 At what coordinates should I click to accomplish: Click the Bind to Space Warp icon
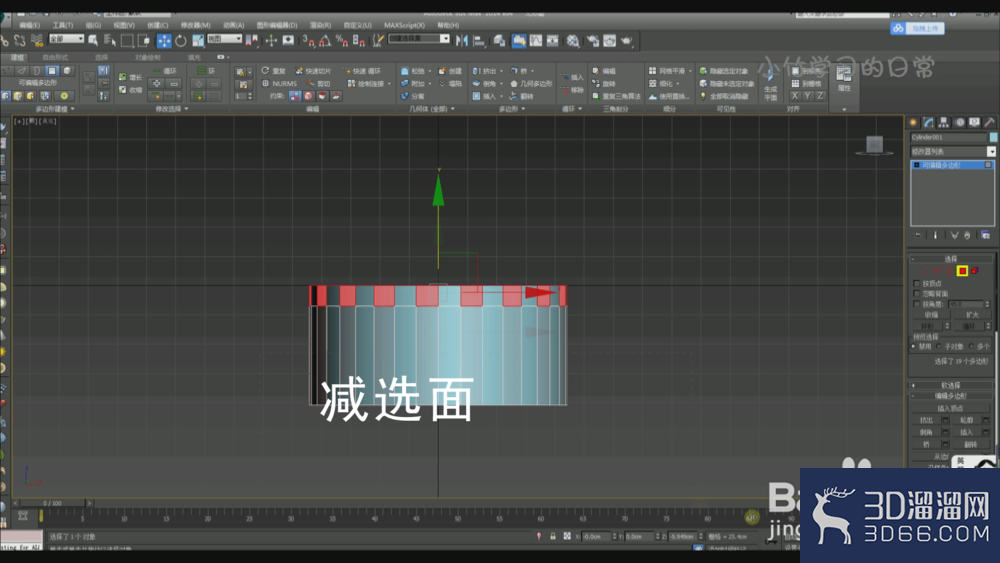37,41
